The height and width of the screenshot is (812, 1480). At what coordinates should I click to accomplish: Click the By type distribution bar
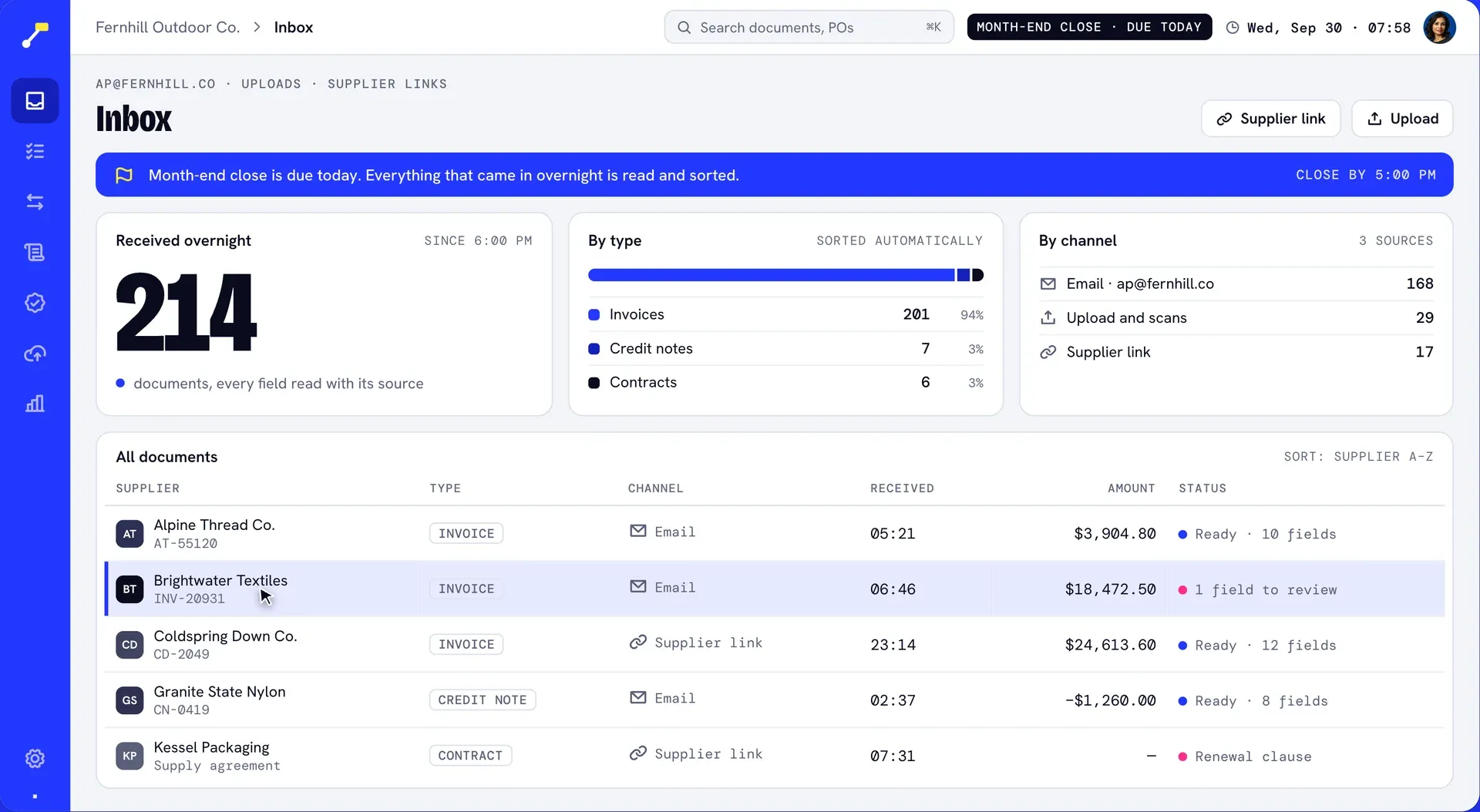(785, 275)
